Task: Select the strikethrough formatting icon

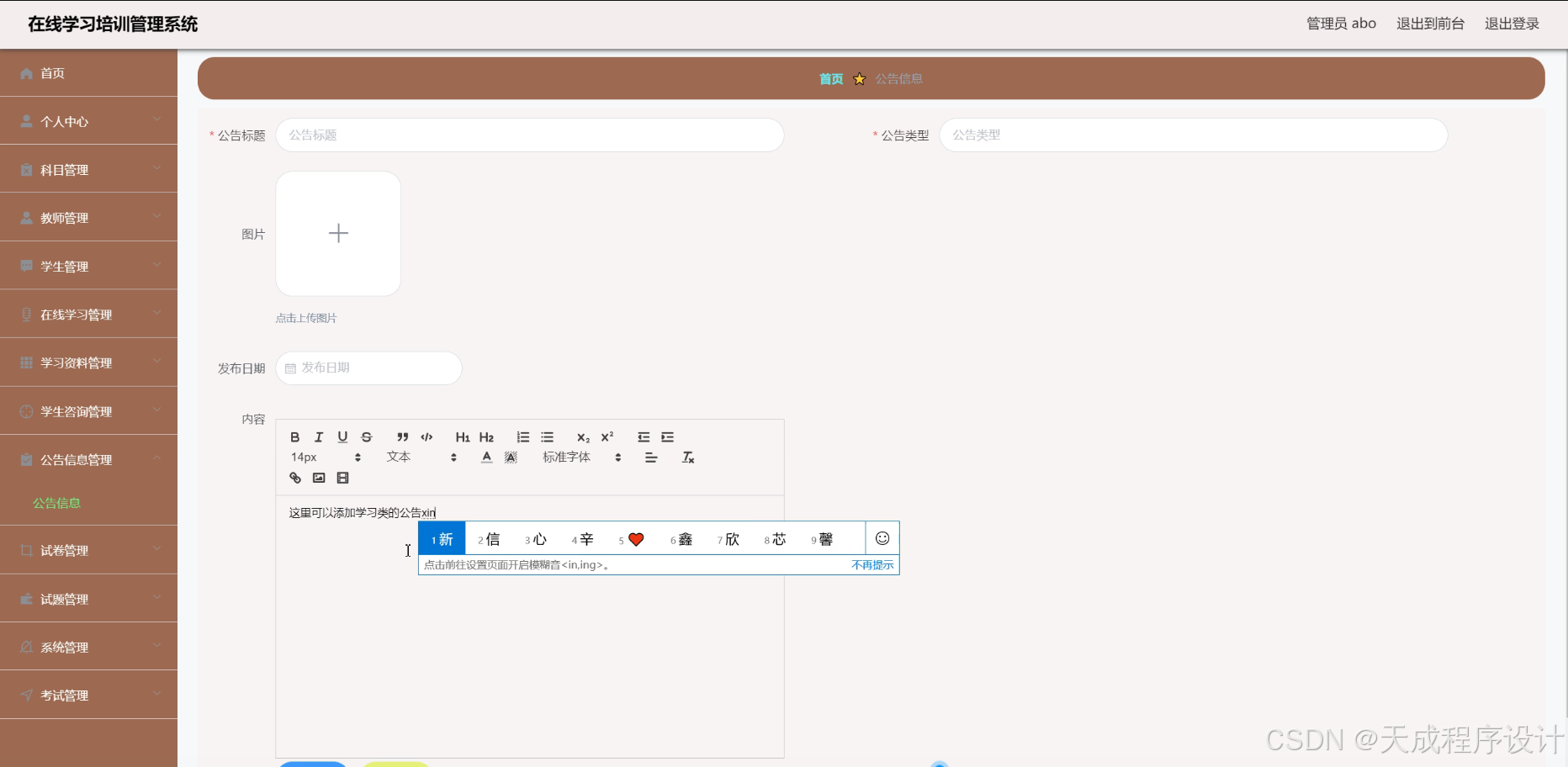Action: 366,436
